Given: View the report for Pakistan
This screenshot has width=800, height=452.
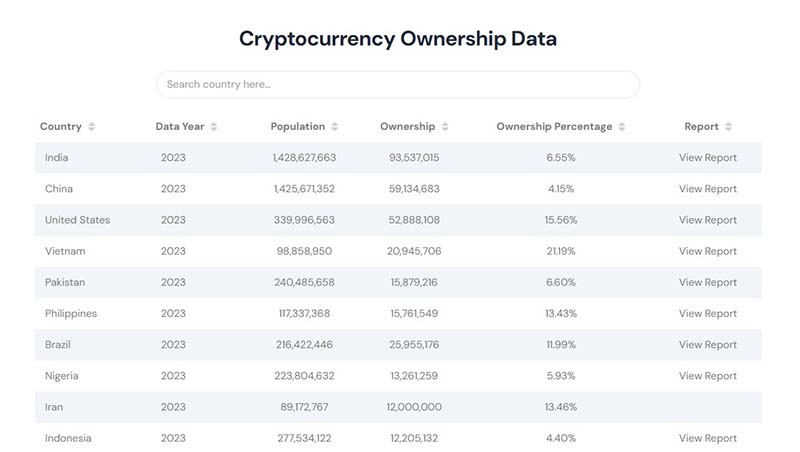Looking at the screenshot, I should tap(707, 282).
